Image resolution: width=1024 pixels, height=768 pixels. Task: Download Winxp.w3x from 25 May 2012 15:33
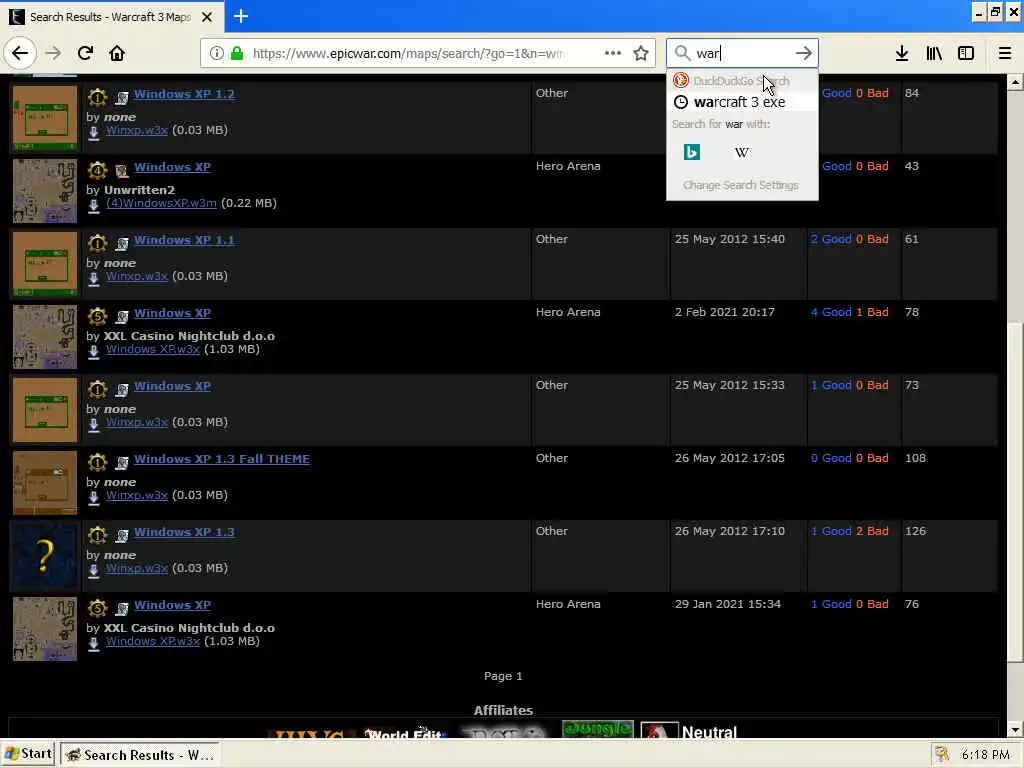pos(137,423)
